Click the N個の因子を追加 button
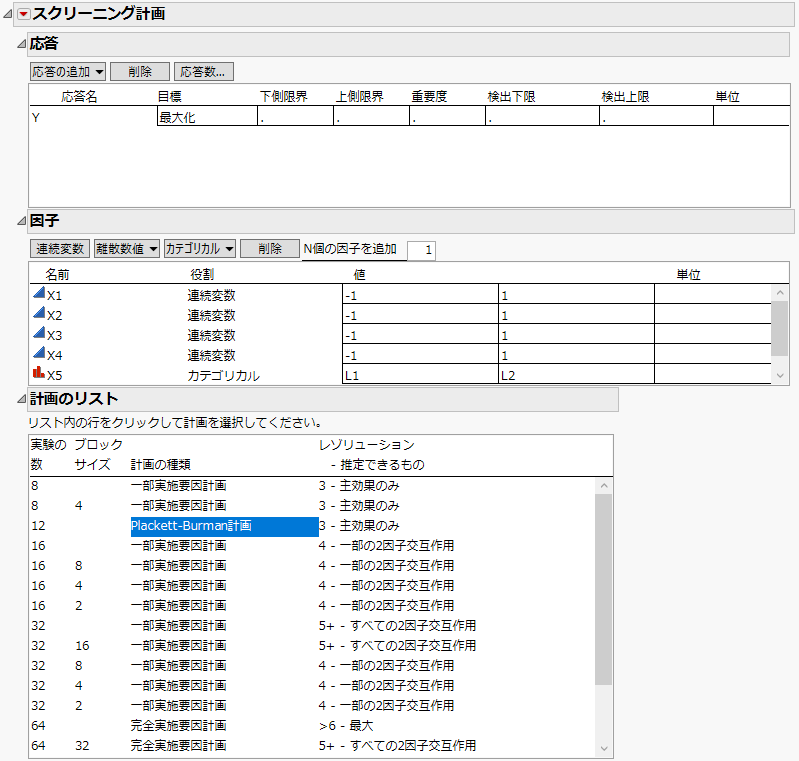This screenshot has height=761, width=799. tap(350, 249)
